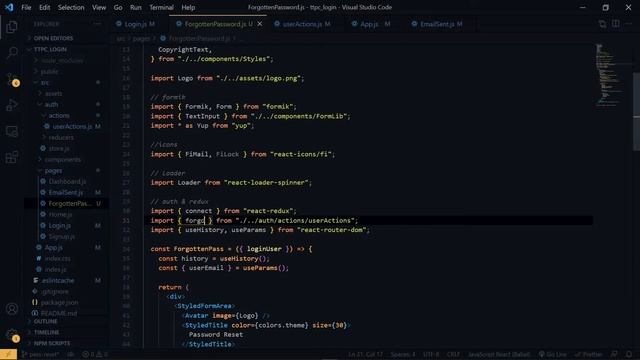Click the feedback icon in status bar
The height and width of the screenshot is (360, 640).
pyautogui.click(x=614, y=354)
